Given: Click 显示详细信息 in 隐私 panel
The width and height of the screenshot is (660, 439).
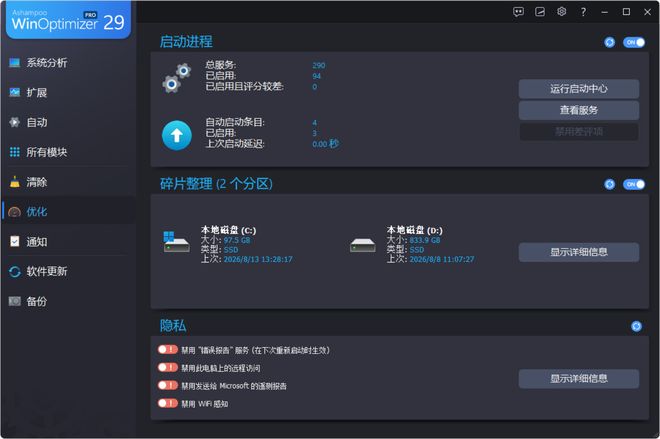Looking at the screenshot, I should point(579,379).
